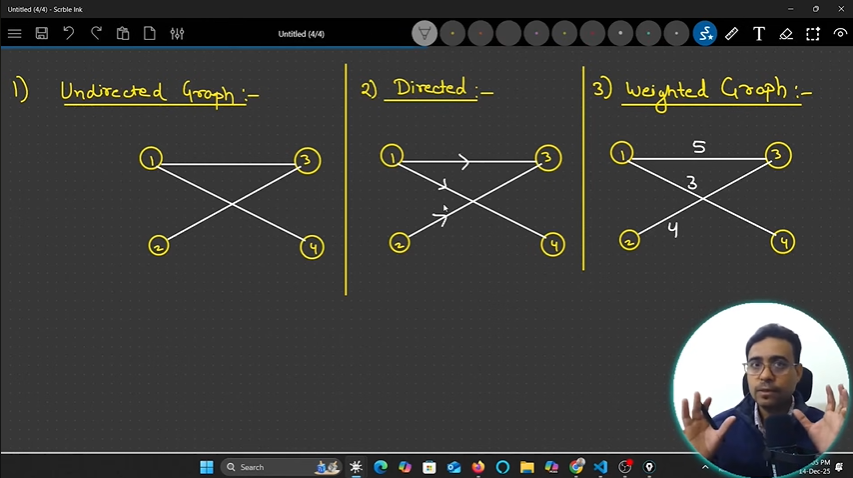Image resolution: width=853 pixels, height=478 pixels.
Task: Open Google Chrome from taskbar
Action: pos(576,466)
